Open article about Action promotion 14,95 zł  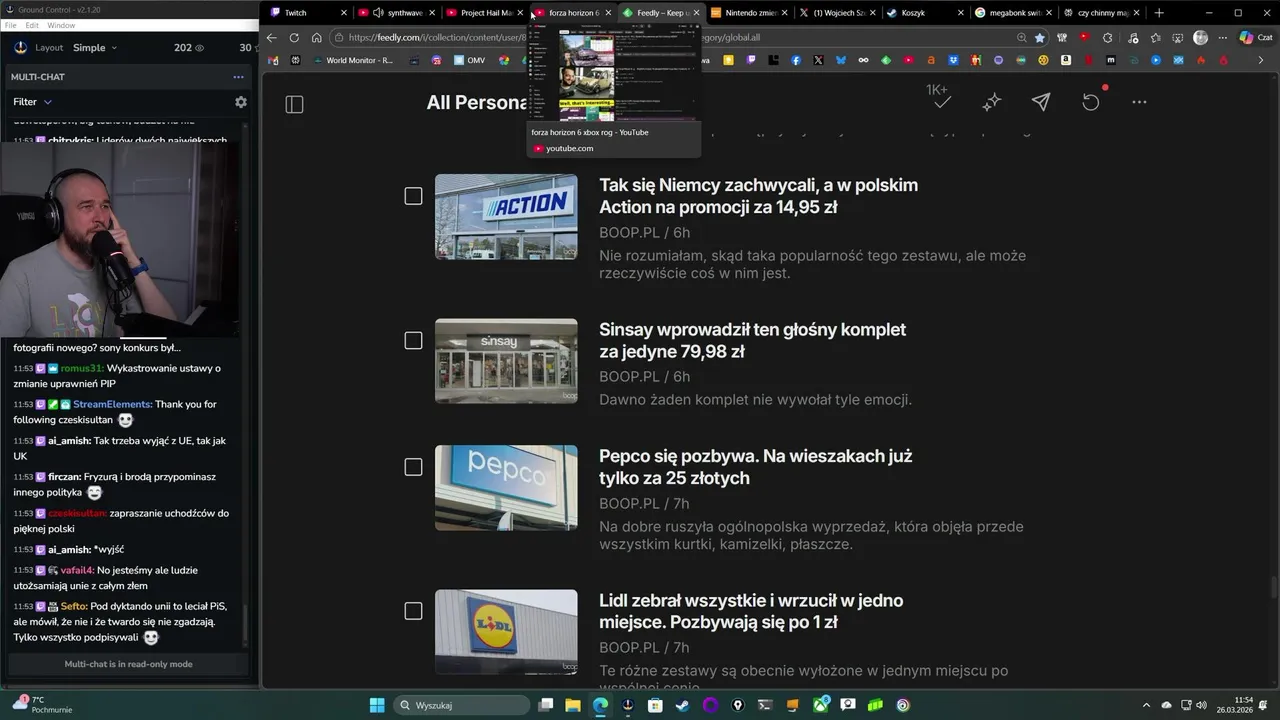[758, 196]
